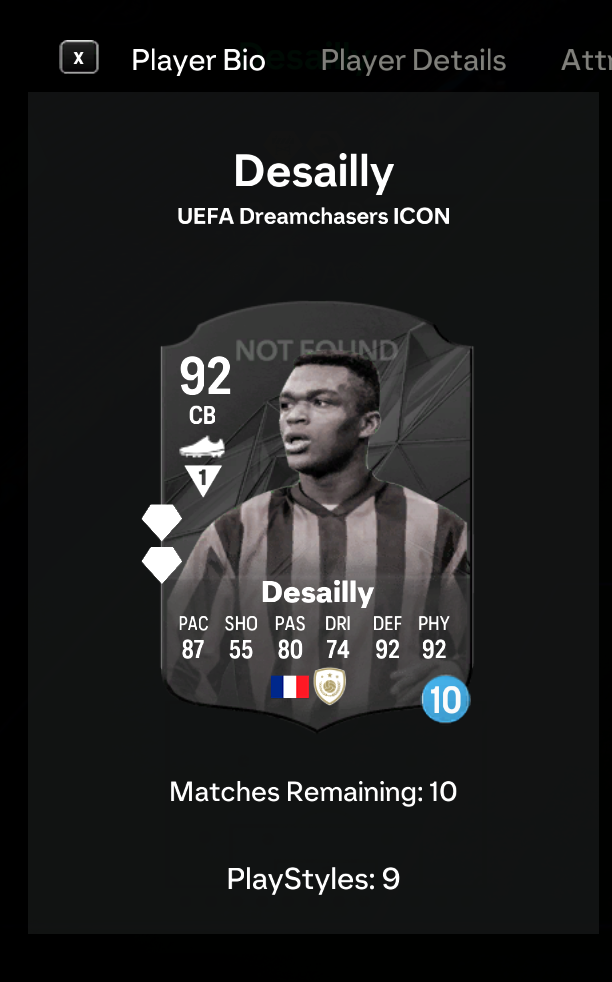Click the PAC 87 stat
This screenshot has width=612, height=982.
click(193, 638)
